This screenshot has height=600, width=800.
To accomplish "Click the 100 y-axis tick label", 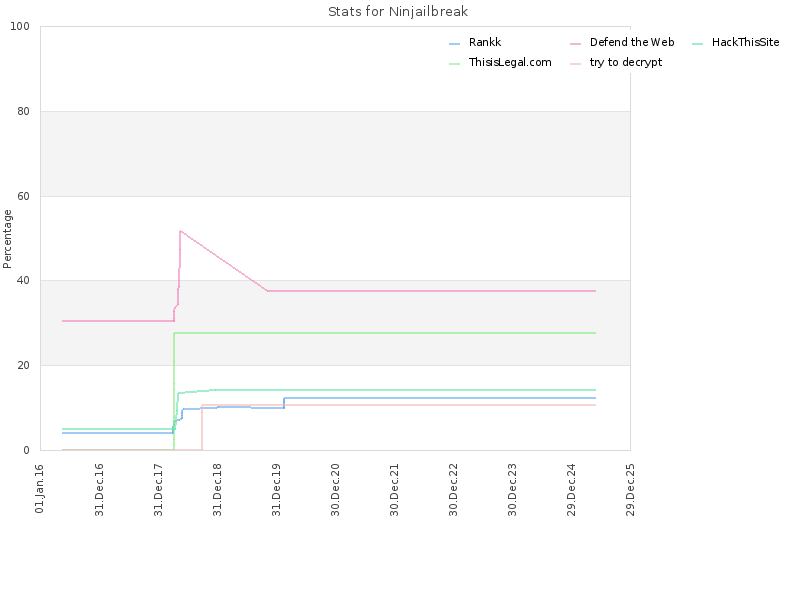I will tap(20, 27).
